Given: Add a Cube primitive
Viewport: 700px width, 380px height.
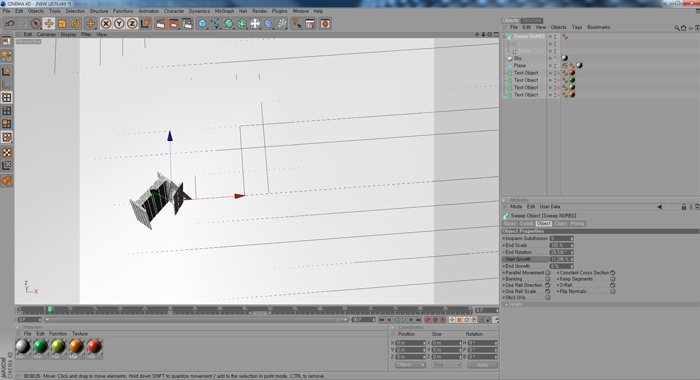Looking at the screenshot, I should [202, 24].
